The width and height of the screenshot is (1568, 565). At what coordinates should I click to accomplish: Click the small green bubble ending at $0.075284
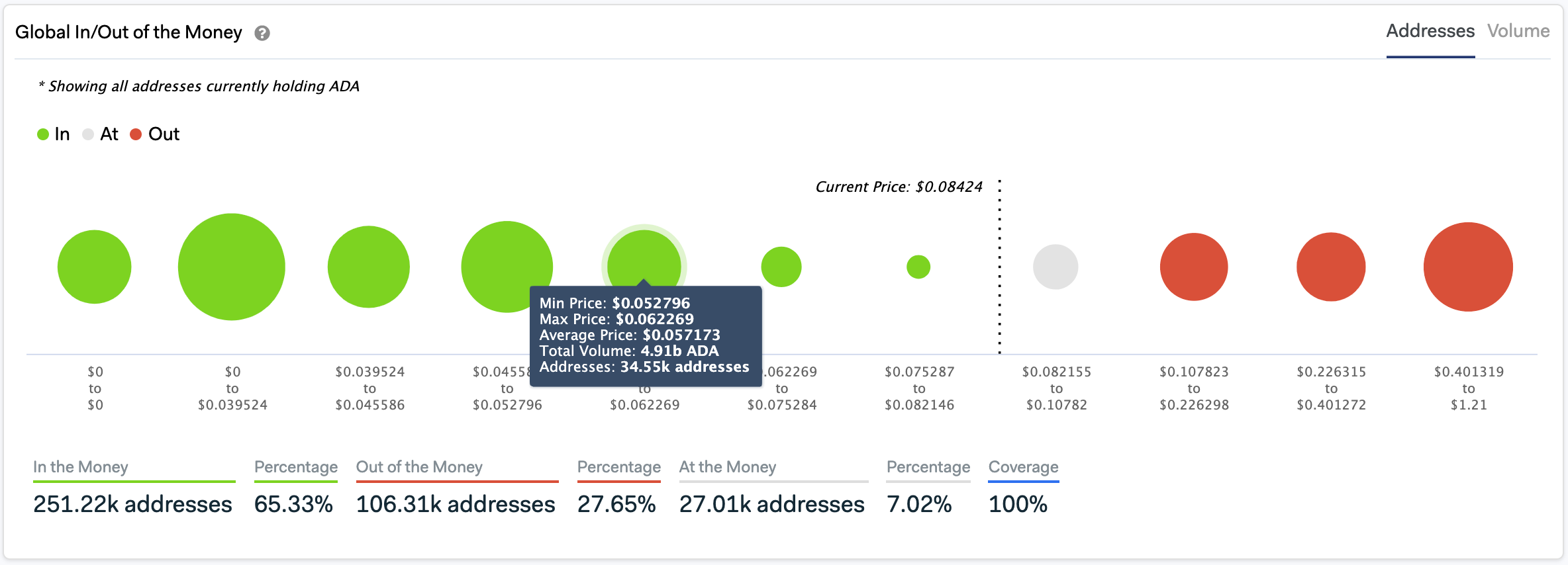(x=781, y=267)
